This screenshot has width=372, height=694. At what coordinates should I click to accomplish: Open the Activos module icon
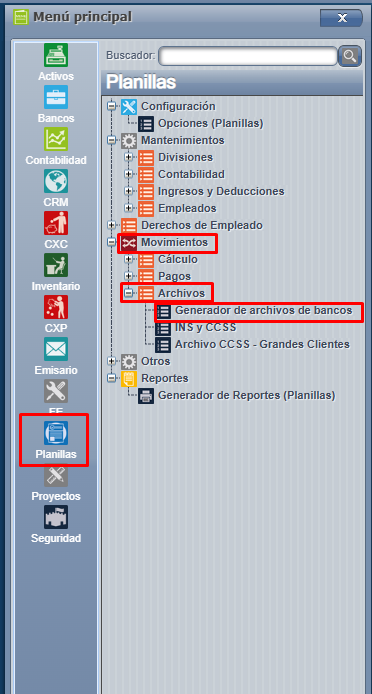pos(56,55)
